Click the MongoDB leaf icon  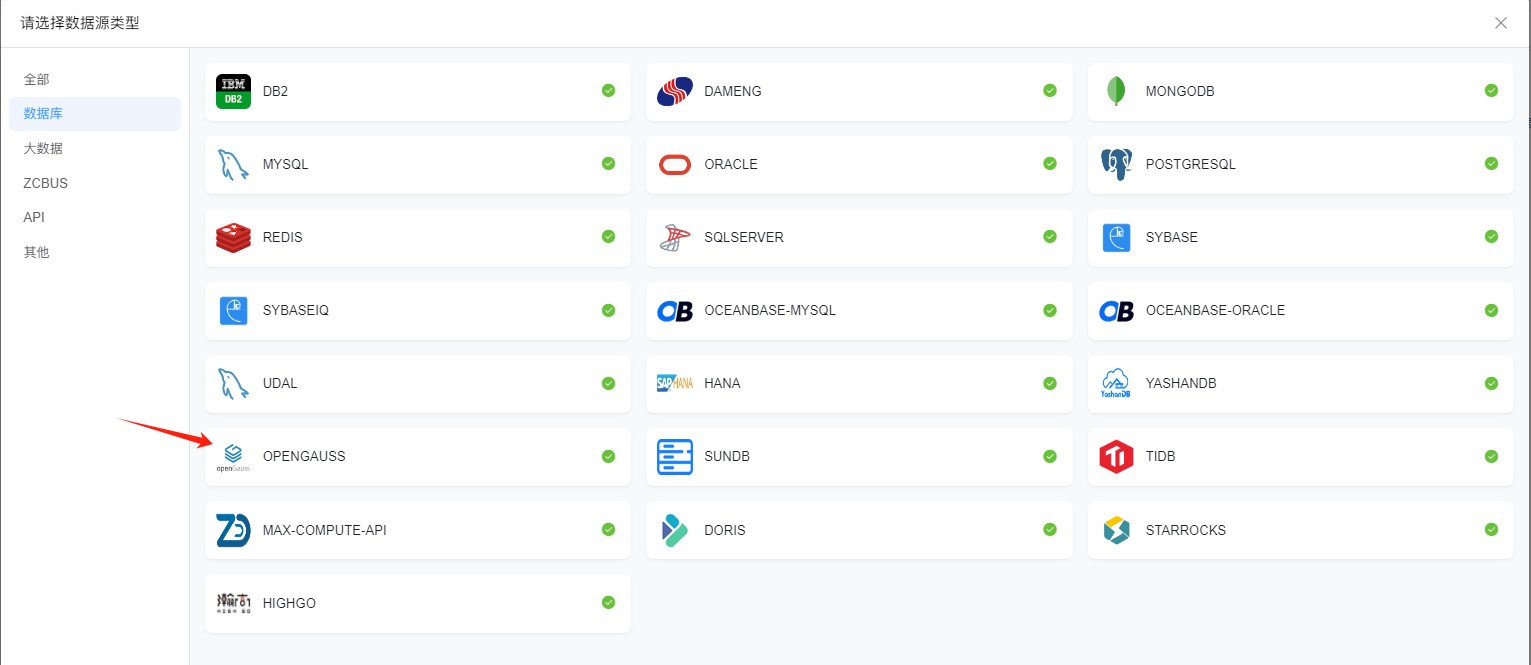(1116, 91)
